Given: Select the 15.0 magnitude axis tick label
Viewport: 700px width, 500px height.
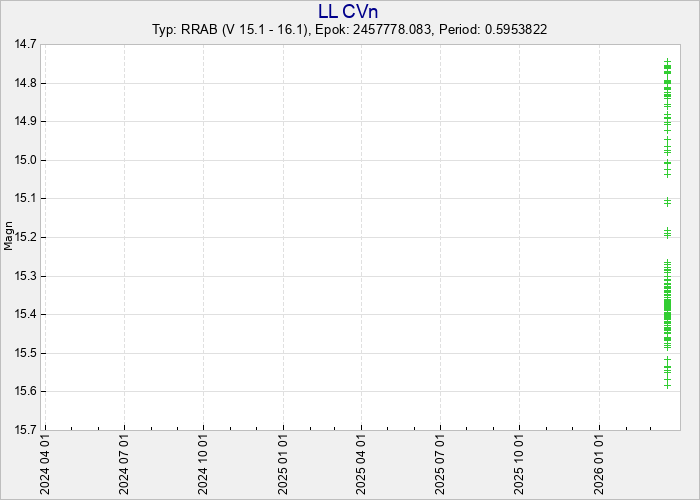Looking at the screenshot, I should click(x=25, y=160).
